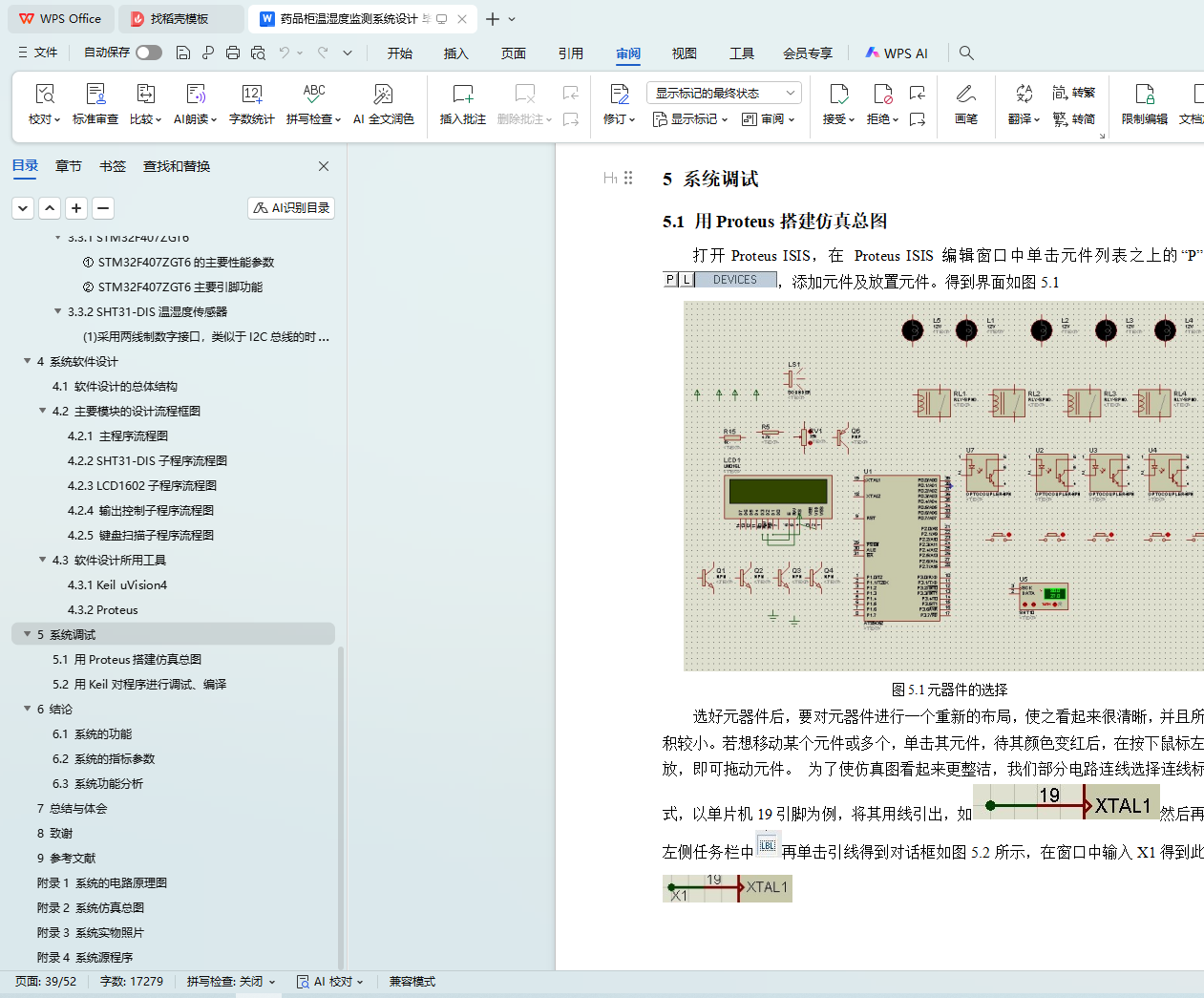Click 页面: 39/52 in status bar
The height and width of the screenshot is (998, 1204).
(46, 982)
